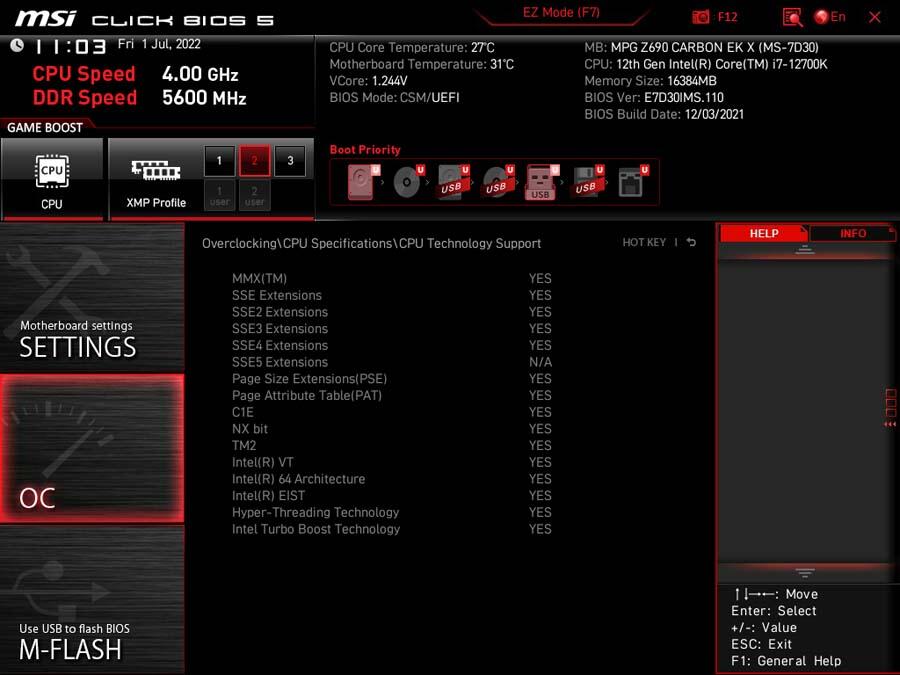This screenshot has height=675, width=900.
Task: Click Hyper-Threading Technology row
Action: pyautogui.click(x=391, y=512)
